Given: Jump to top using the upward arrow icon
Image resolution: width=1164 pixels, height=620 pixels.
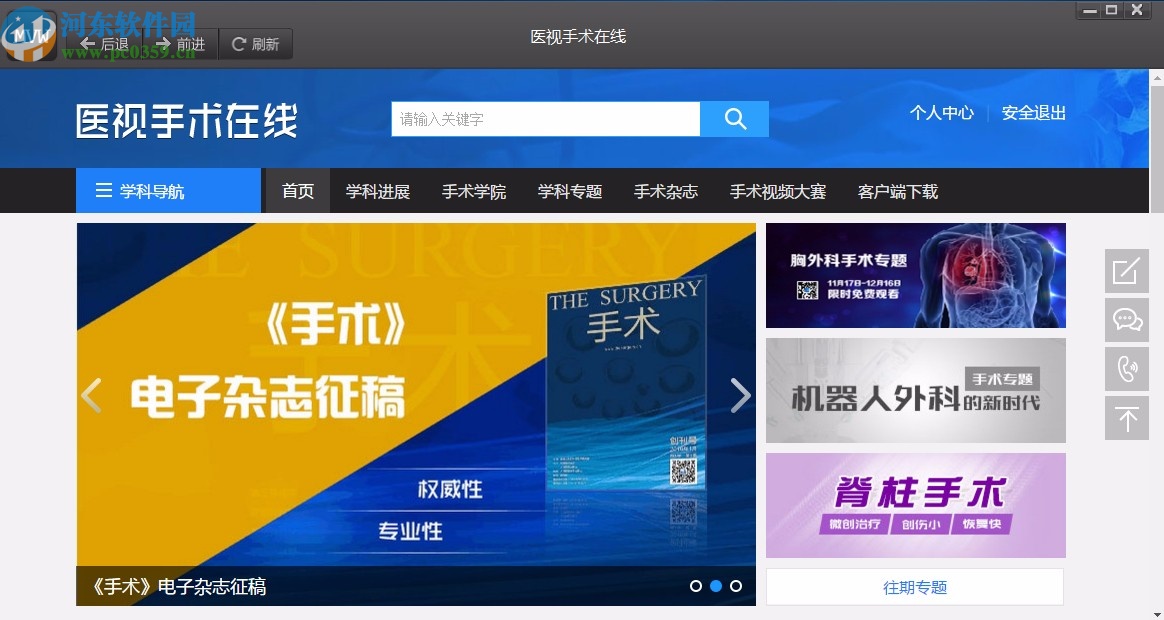Looking at the screenshot, I should (1127, 418).
